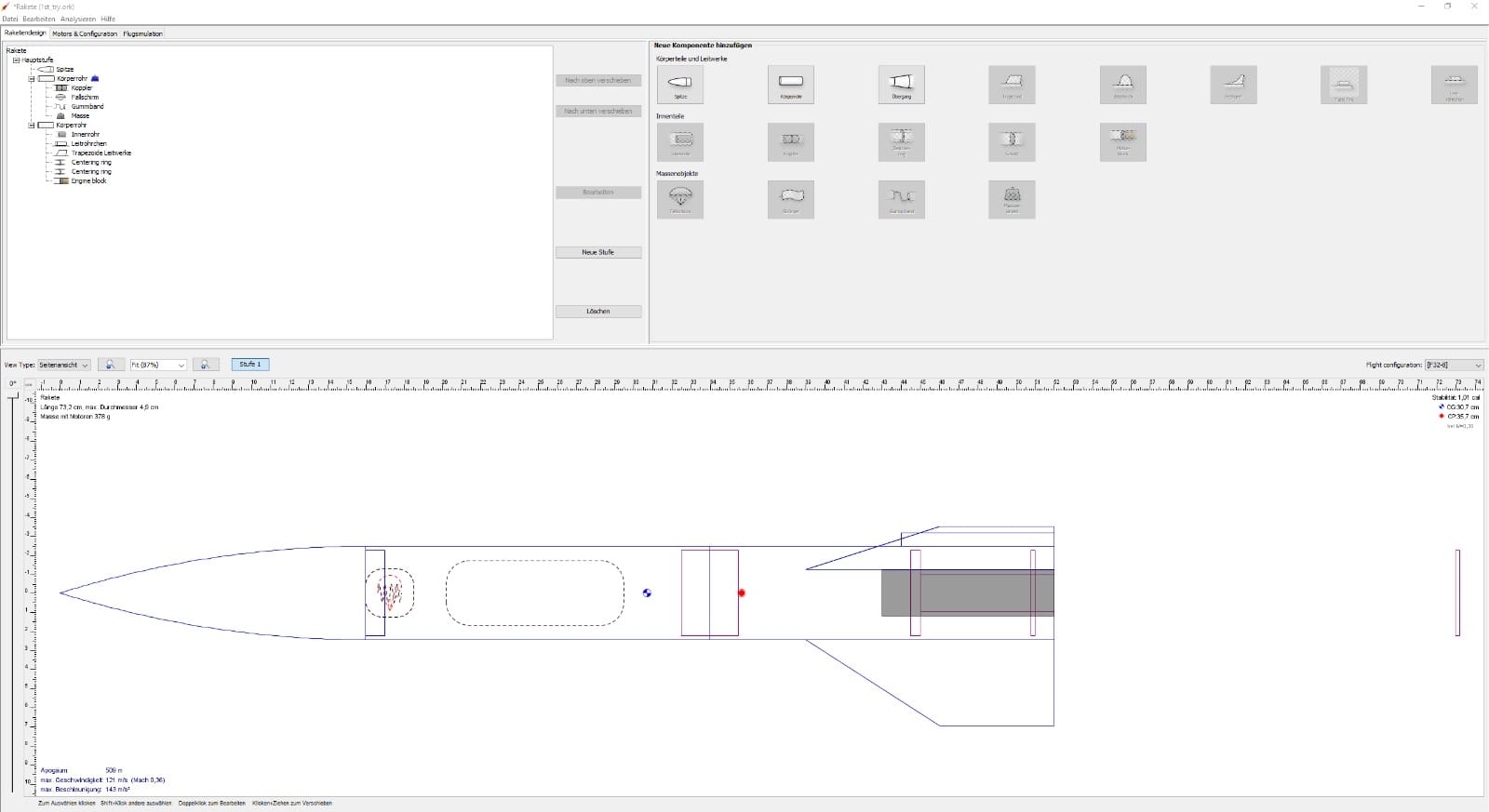Image resolution: width=1489 pixels, height=812 pixels.
Task: Click the mass component icon under Massenobjekte
Action: [1012, 199]
